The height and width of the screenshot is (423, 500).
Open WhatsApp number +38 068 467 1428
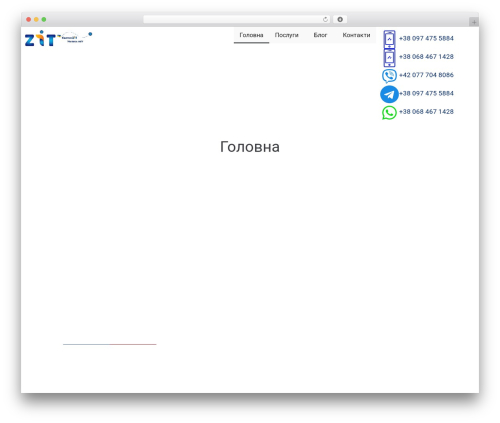(x=426, y=112)
